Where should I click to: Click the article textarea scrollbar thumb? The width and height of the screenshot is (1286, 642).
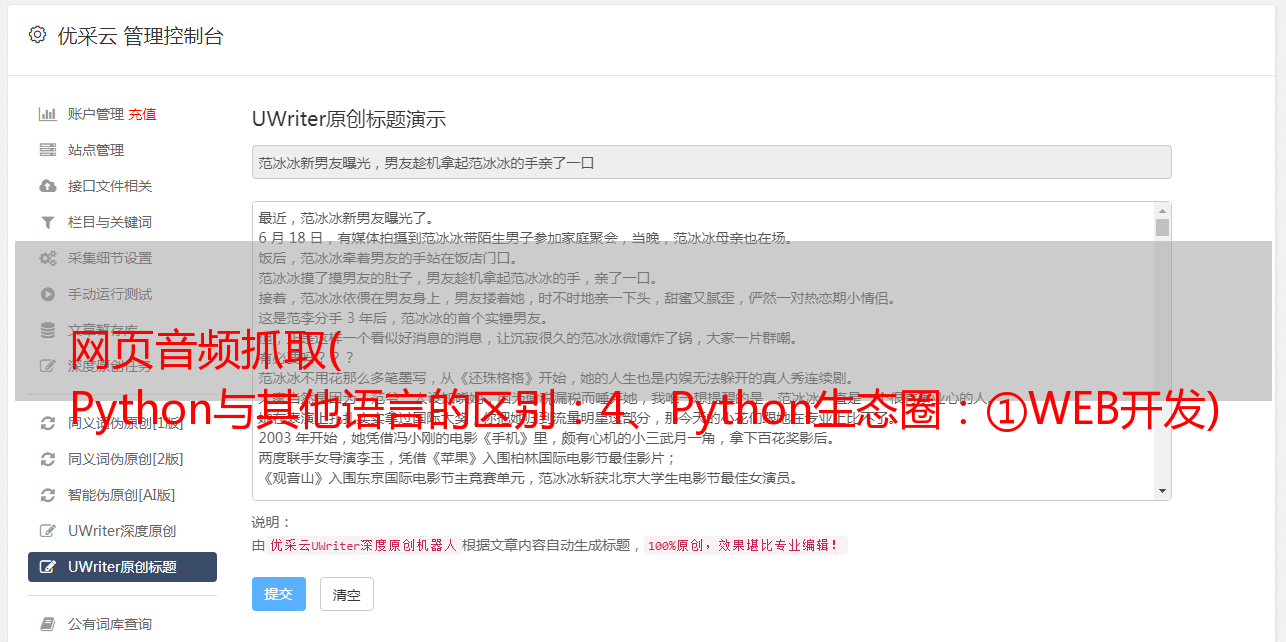1162,227
